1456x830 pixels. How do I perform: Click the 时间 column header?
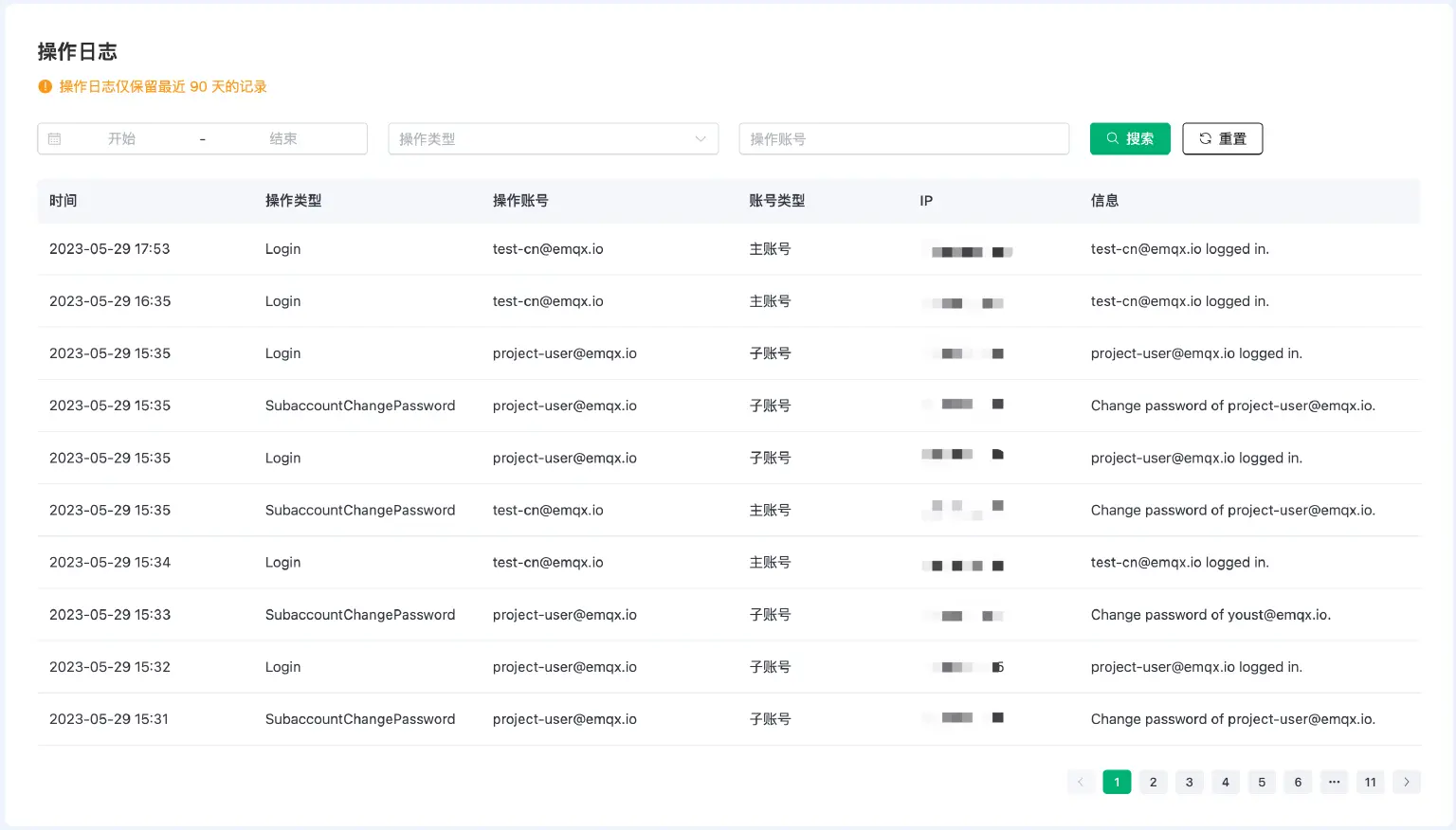[x=63, y=200]
